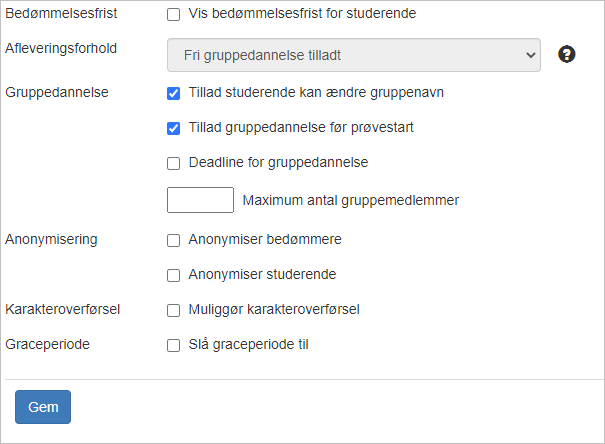The width and height of the screenshot is (605, 444).
Task: Turn on Slå graceperiode til
Action: point(173,345)
